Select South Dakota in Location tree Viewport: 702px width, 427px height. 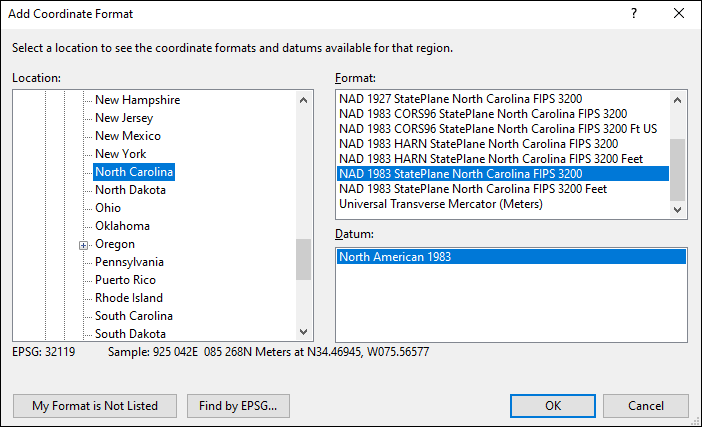point(130,333)
